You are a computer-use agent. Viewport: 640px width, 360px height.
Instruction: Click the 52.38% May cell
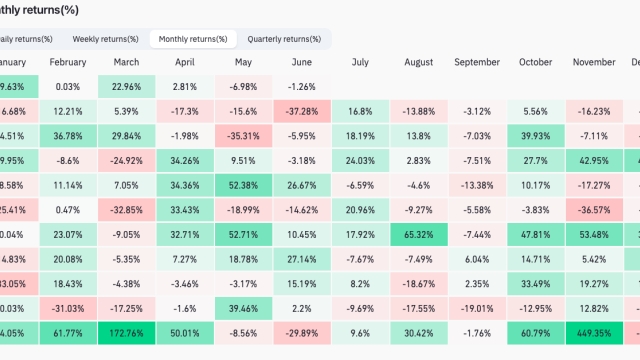point(243,185)
